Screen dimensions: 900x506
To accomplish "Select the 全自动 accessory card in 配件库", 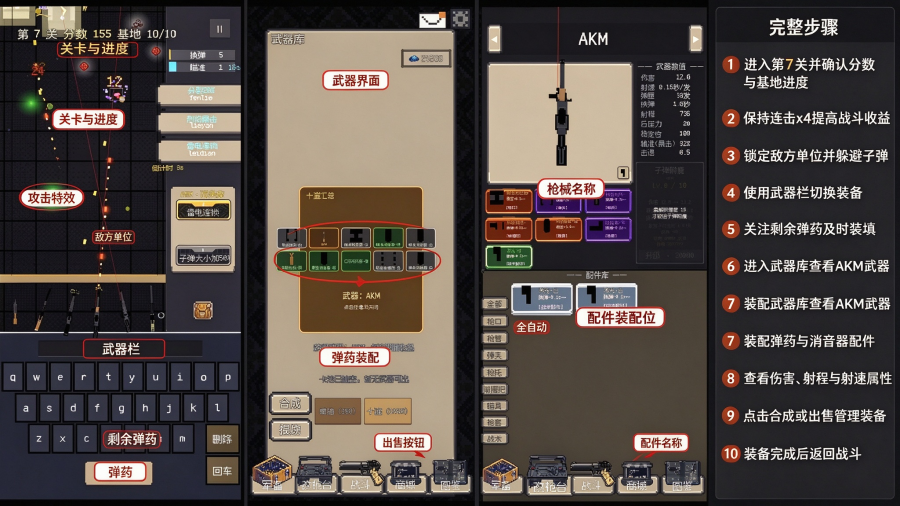I will (x=541, y=298).
